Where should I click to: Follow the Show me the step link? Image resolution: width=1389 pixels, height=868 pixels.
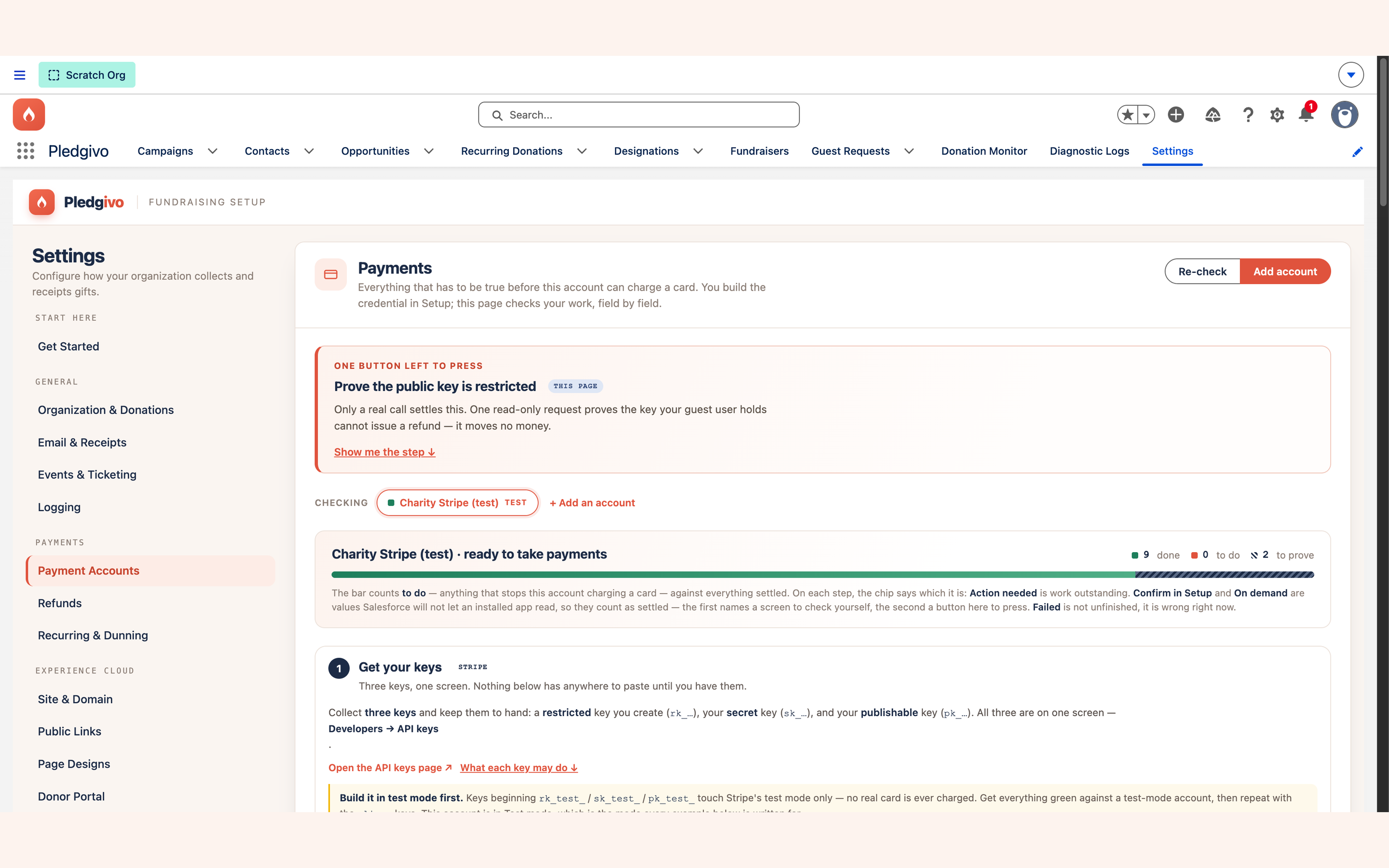[x=384, y=452]
